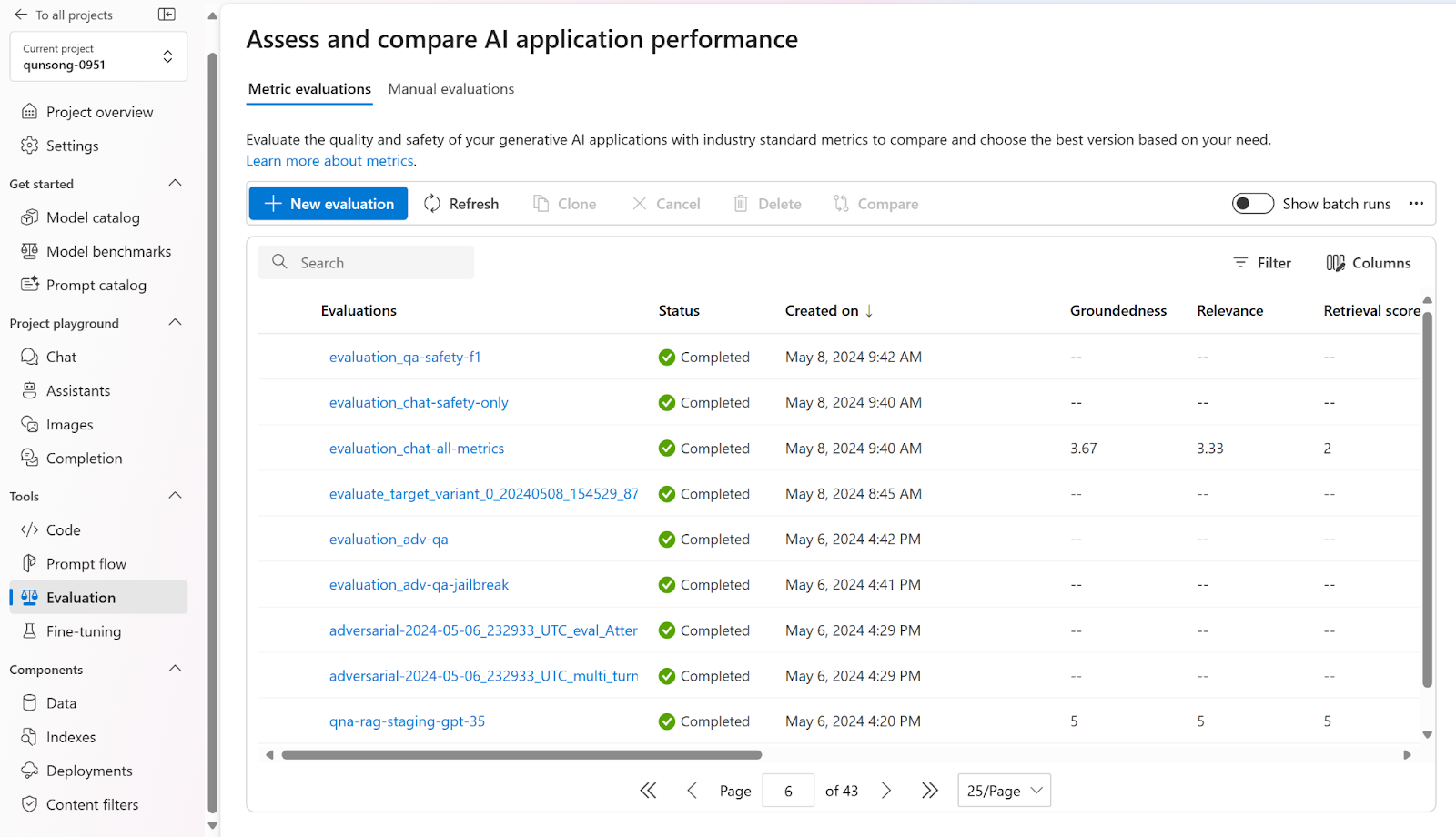Click the Columns icon to customize columns
This screenshot has height=837, width=1456.
1335,263
